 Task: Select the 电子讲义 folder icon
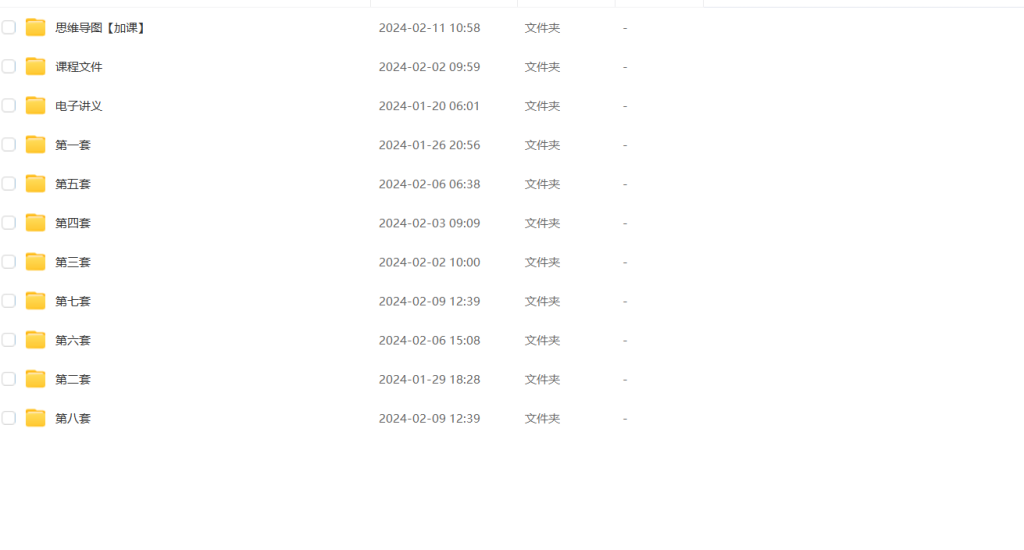tap(35, 106)
